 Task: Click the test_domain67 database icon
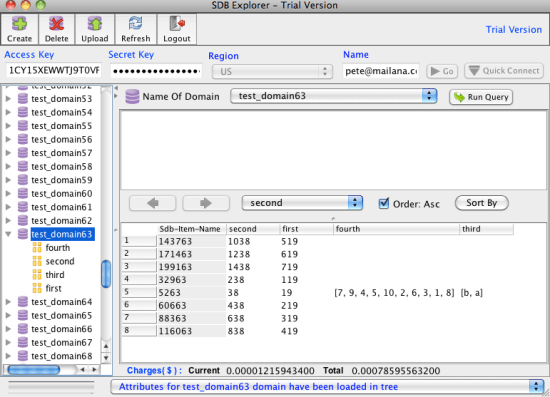click(23, 342)
